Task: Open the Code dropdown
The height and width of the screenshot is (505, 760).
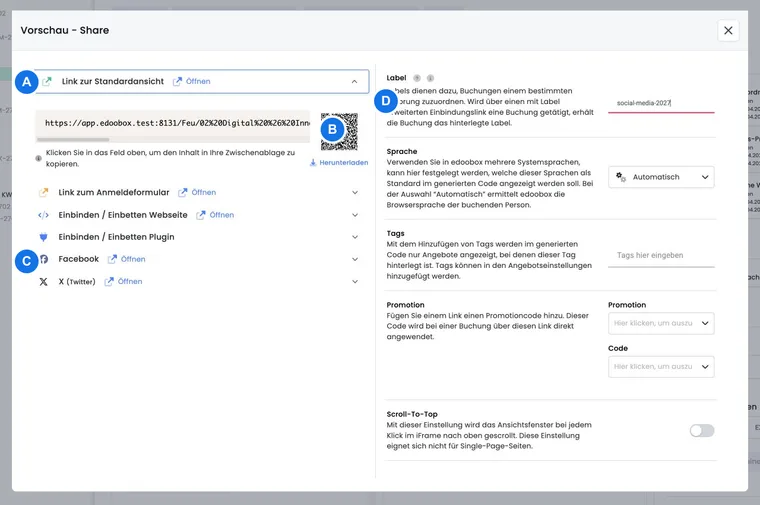Action: click(661, 367)
